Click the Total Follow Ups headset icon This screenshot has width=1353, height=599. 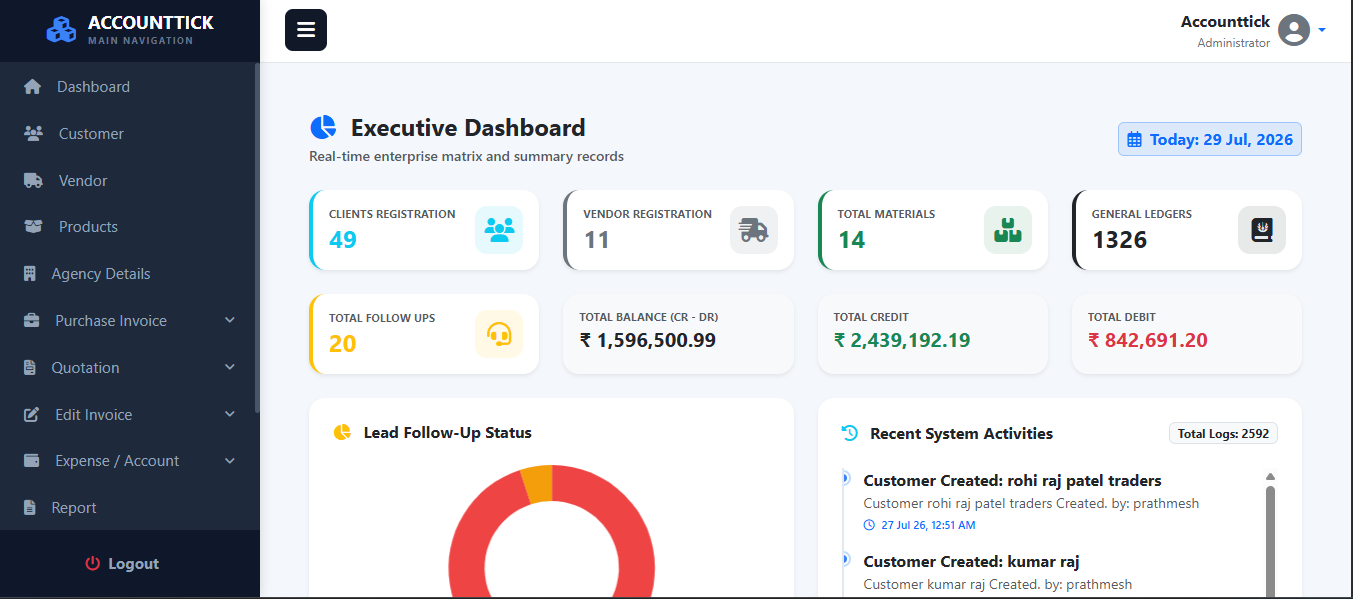click(x=499, y=334)
